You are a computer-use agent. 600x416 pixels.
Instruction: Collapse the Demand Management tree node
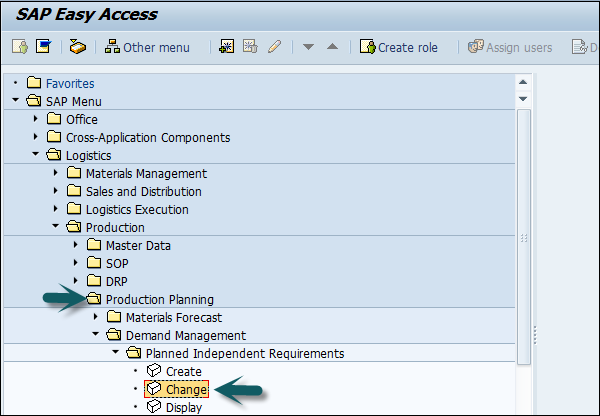96,336
